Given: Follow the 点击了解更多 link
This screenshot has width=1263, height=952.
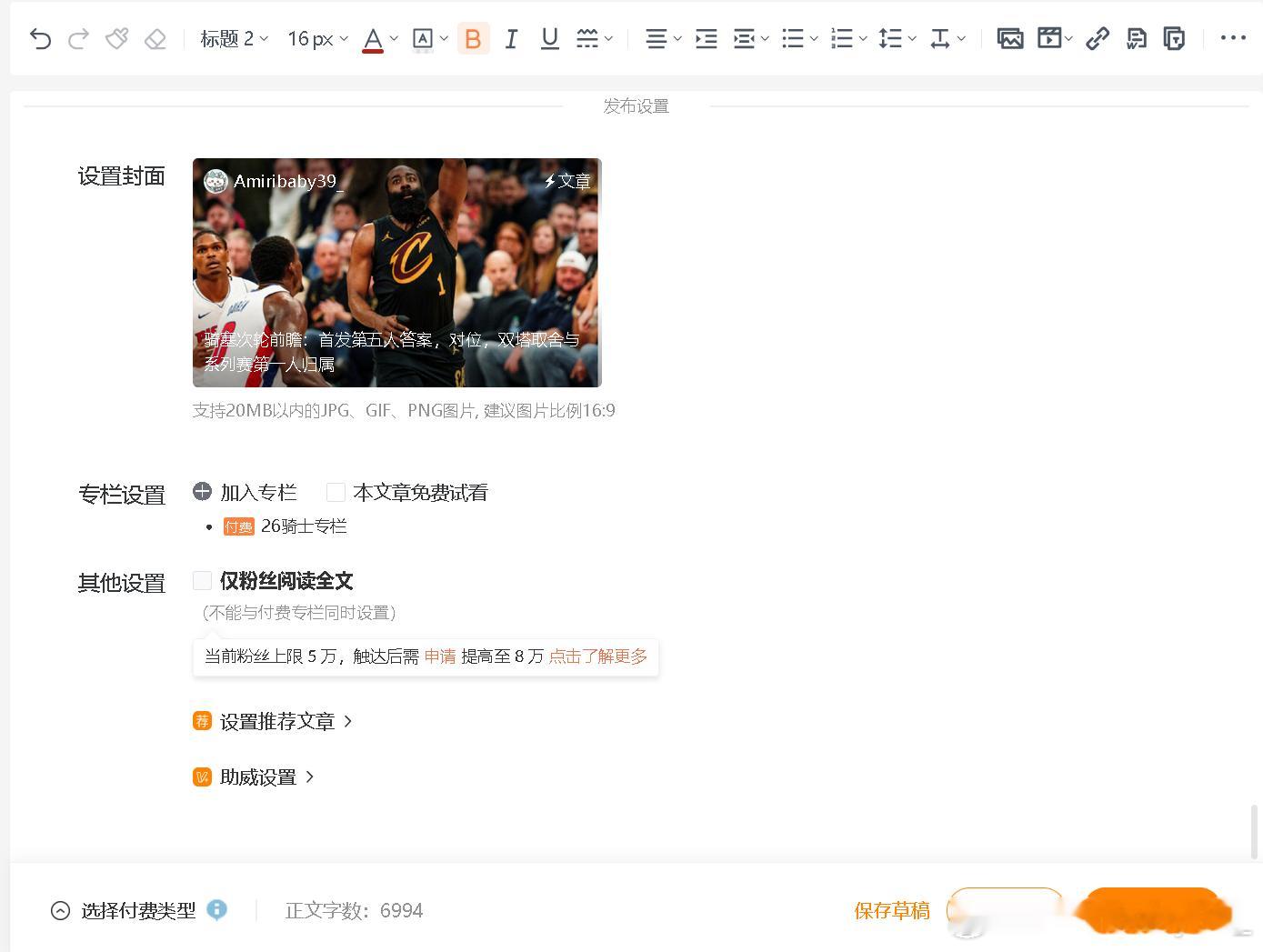Looking at the screenshot, I should click(x=598, y=656).
